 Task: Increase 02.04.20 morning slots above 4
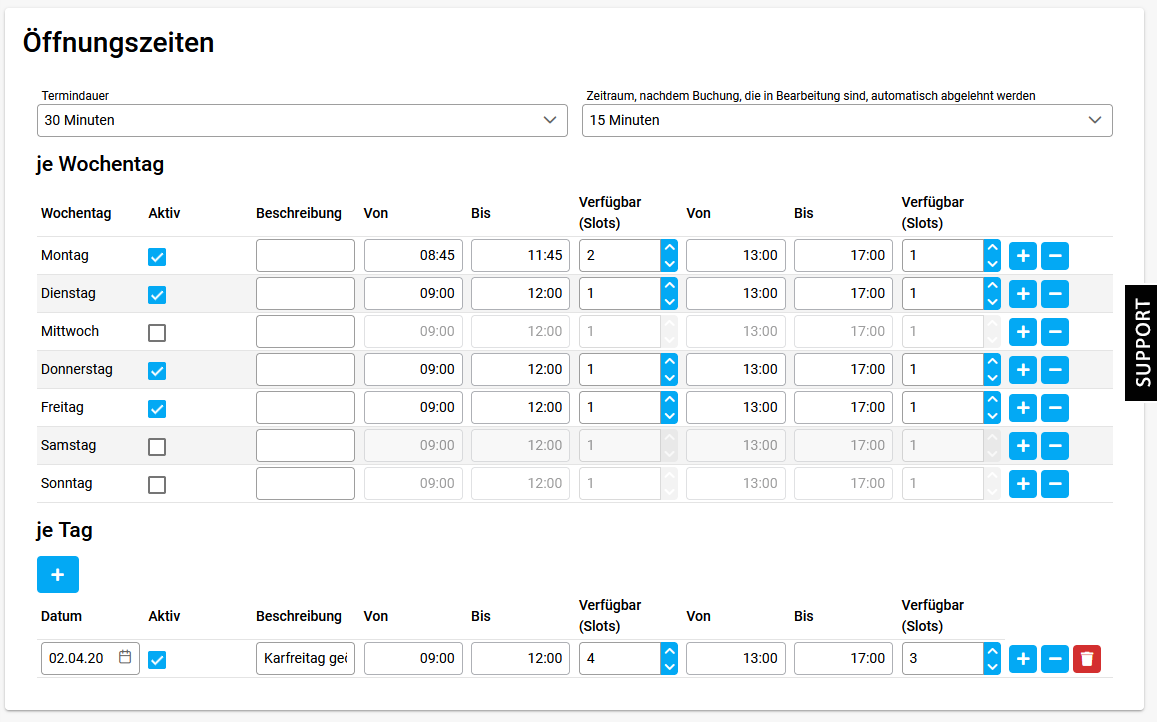pyautogui.click(x=669, y=650)
